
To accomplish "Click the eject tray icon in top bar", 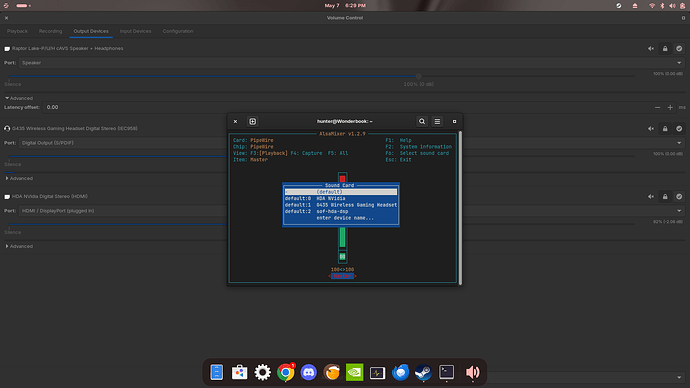I will [635, 6].
